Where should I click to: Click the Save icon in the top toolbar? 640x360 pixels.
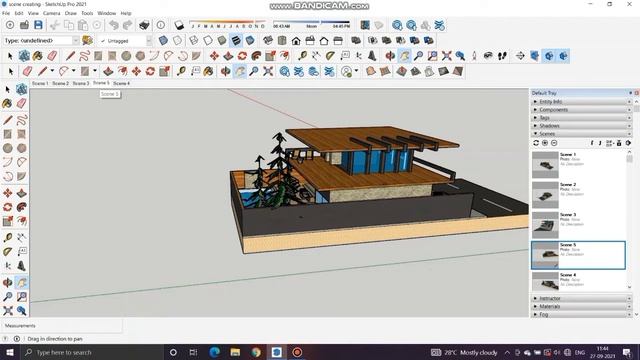coord(38,25)
